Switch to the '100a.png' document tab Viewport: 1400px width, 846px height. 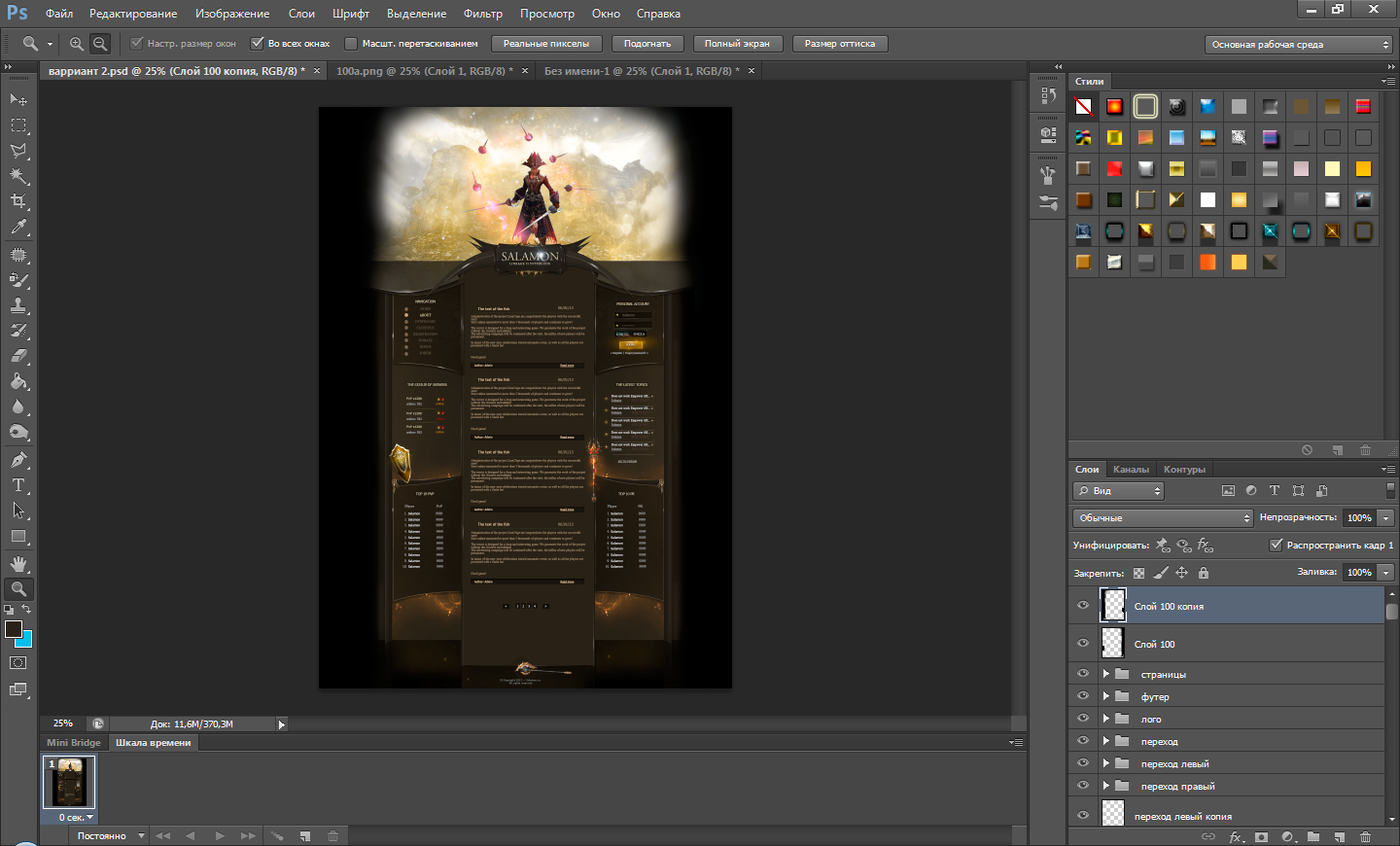pos(425,71)
